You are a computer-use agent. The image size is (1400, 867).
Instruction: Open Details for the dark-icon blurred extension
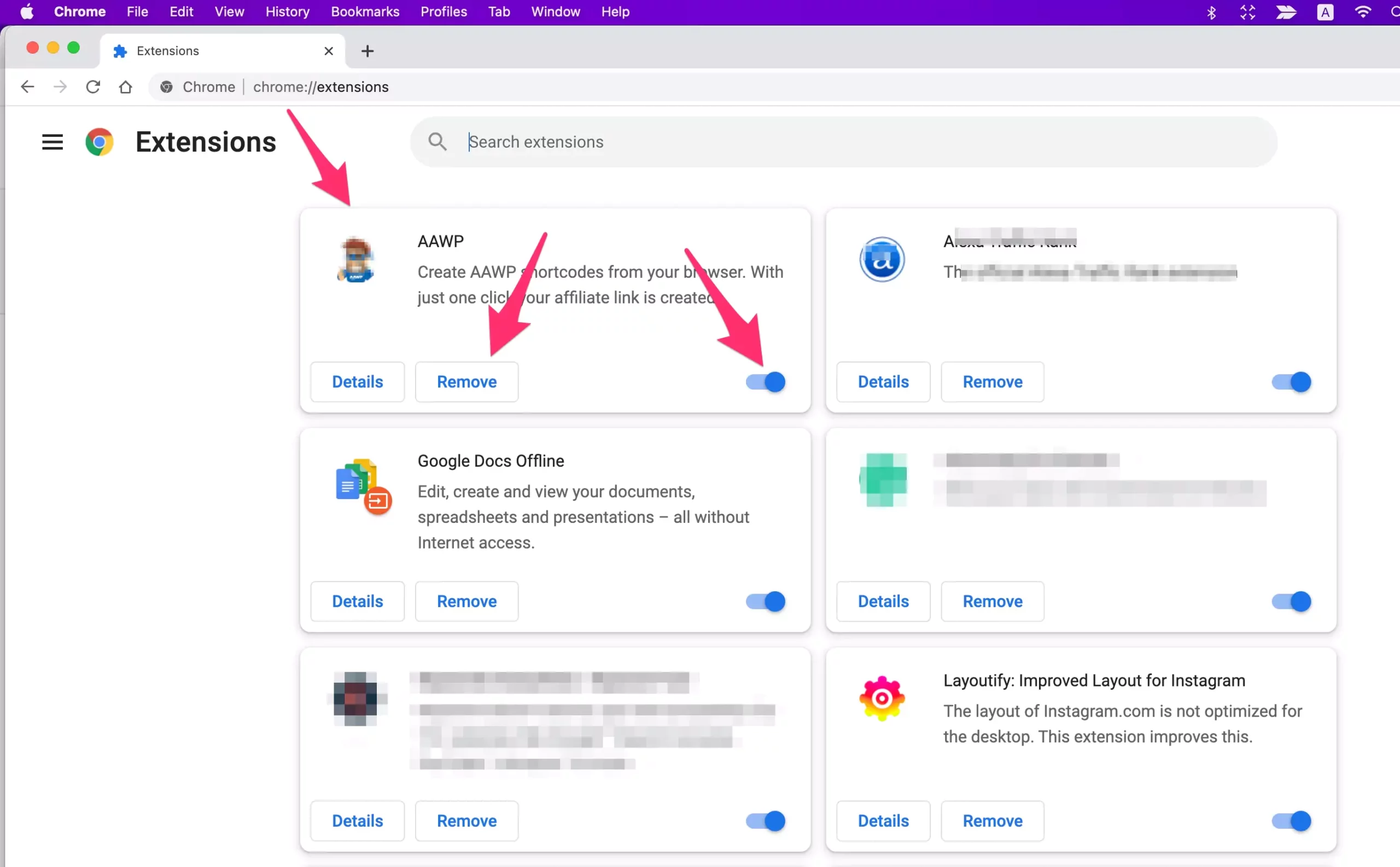[357, 821]
